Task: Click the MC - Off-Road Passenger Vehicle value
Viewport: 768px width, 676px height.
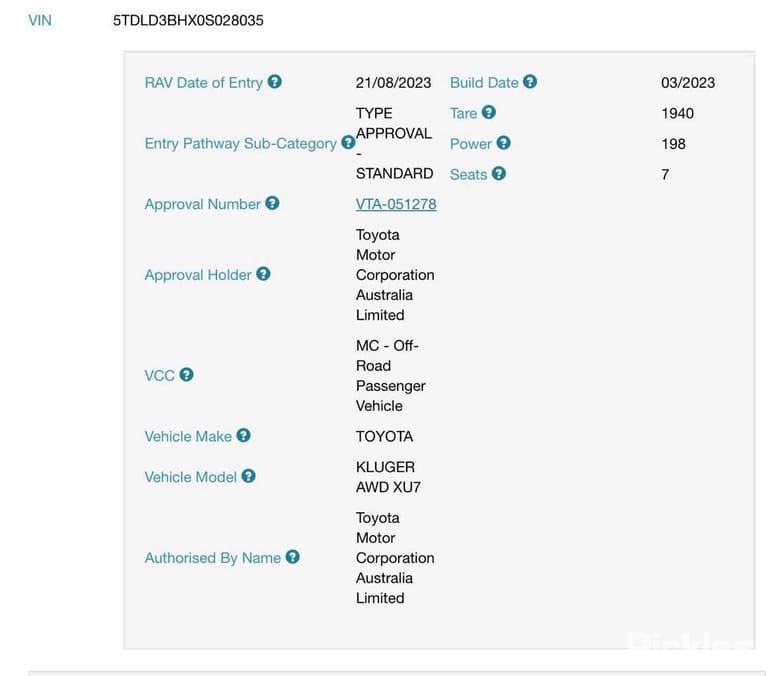Action: (x=390, y=376)
